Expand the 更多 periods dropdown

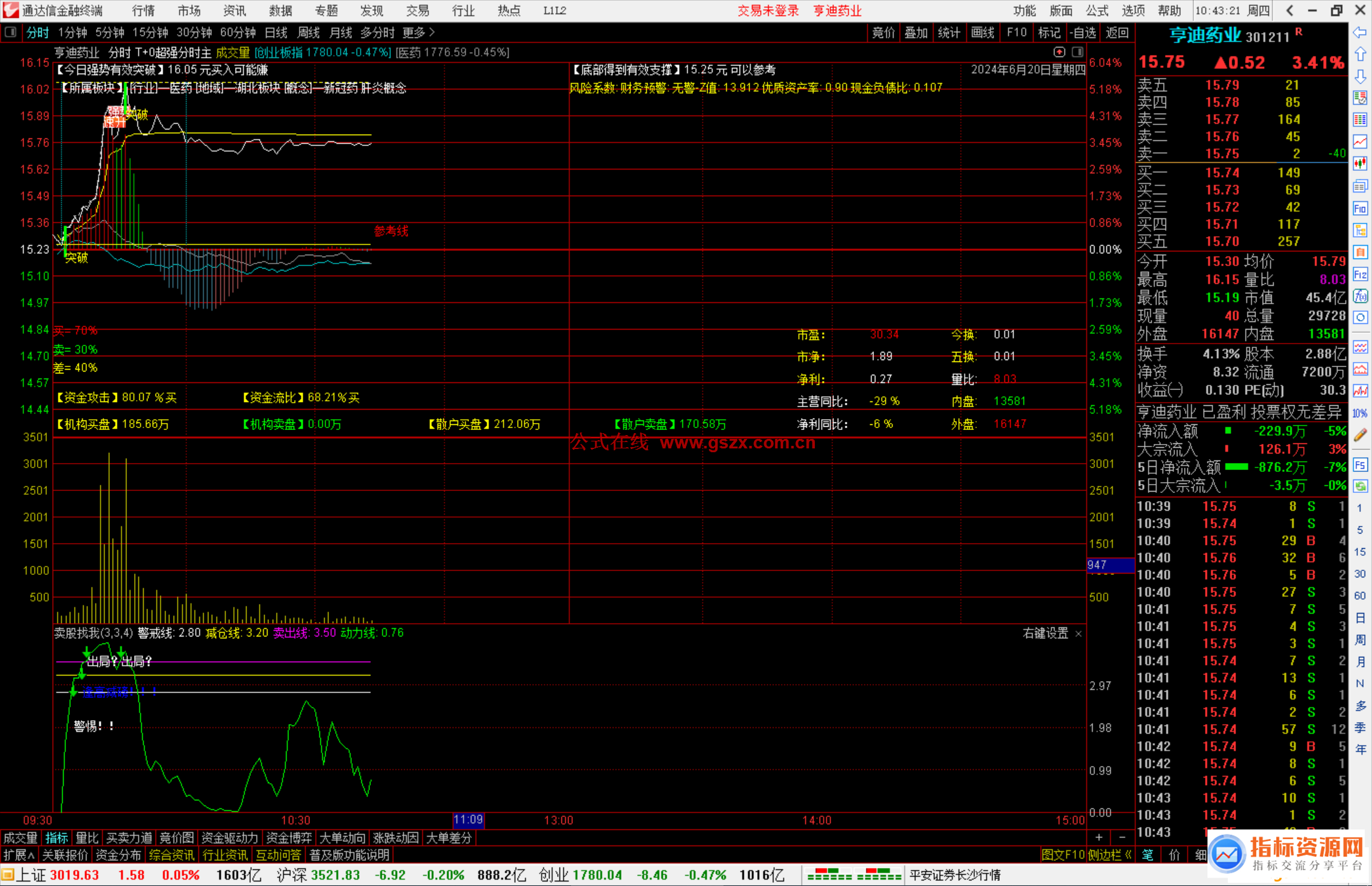[419, 32]
